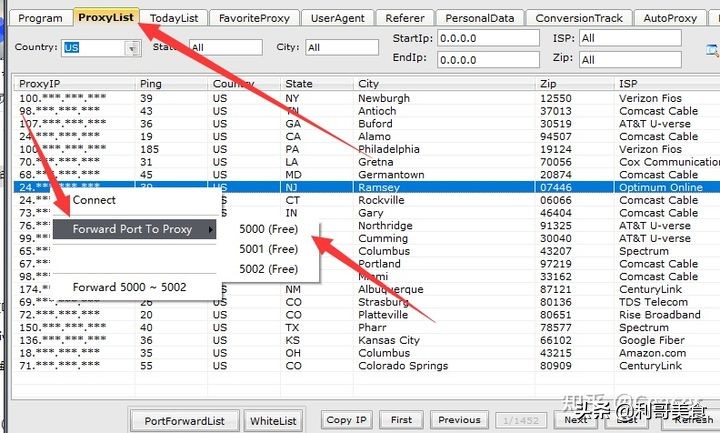Viewport: 720px width, 433px height.
Task: Click zip code 12550 cell
Action: click(x=556, y=98)
